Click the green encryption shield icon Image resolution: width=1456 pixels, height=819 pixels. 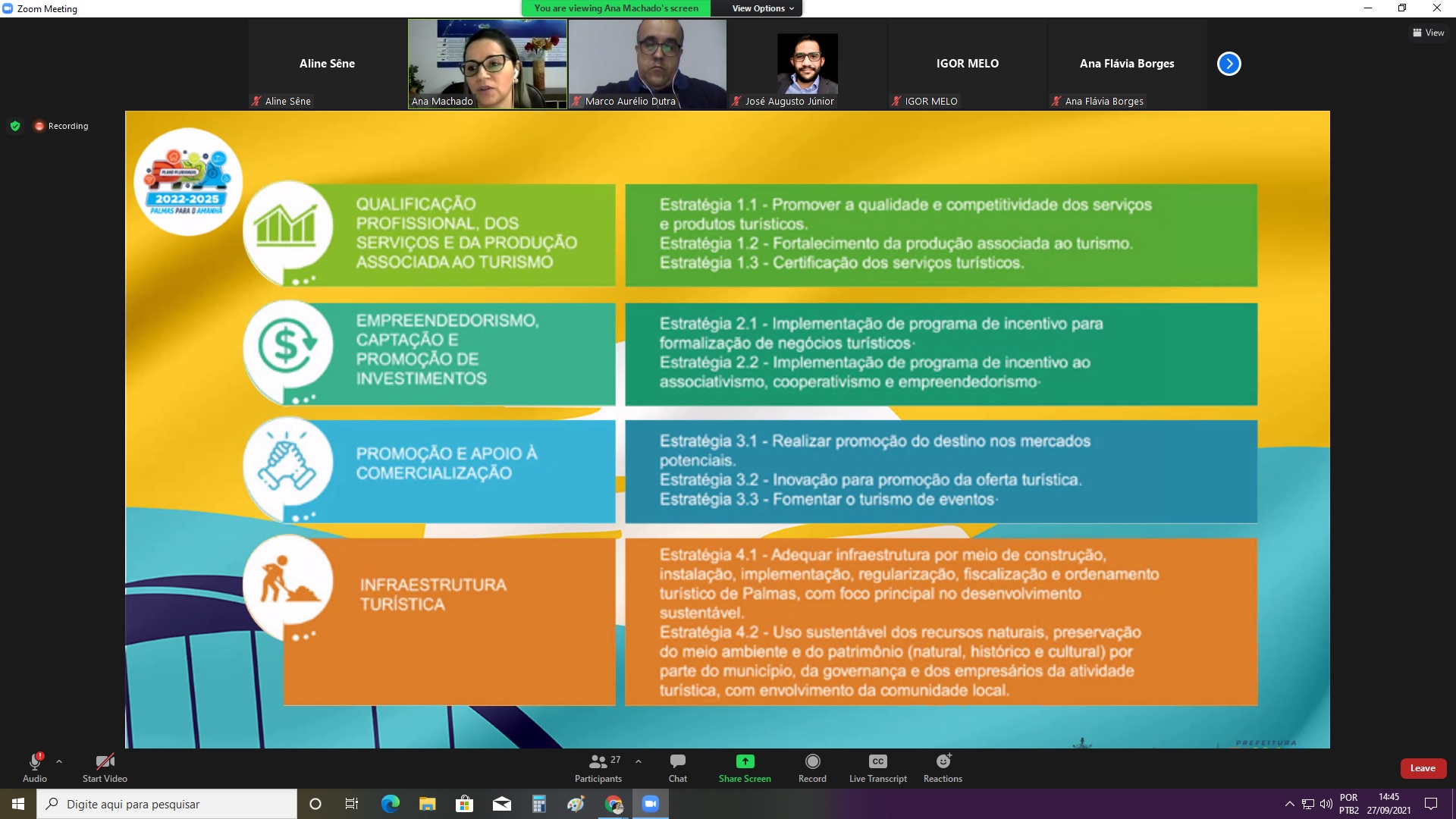pyautogui.click(x=15, y=126)
